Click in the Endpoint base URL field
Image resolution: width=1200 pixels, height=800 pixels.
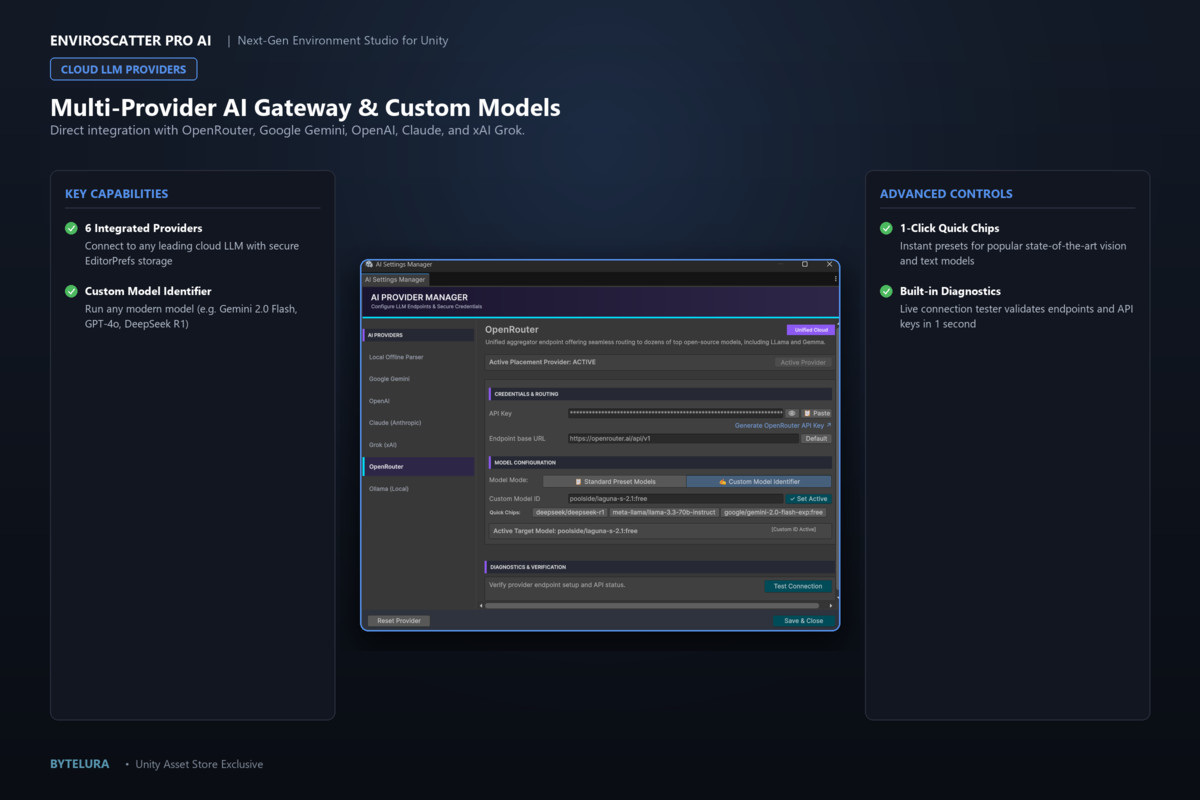coord(683,438)
